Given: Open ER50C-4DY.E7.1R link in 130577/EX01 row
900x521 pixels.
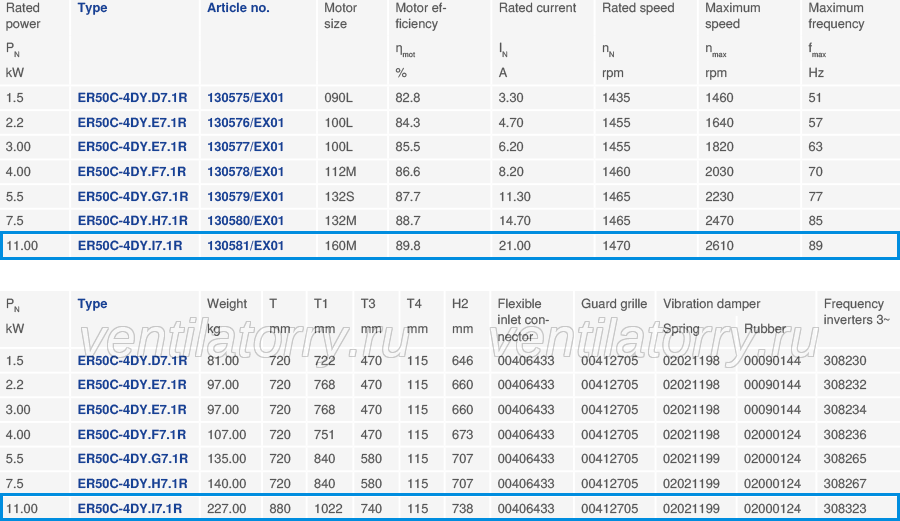Looking at the screenshot, I should click(132, 147).
